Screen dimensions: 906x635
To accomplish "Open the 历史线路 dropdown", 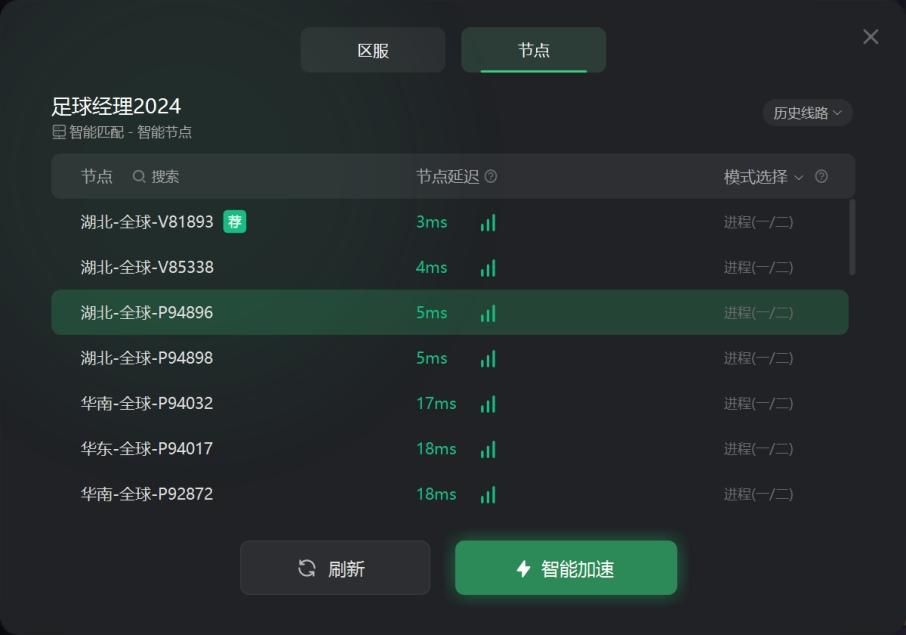I will pos(807,113).
